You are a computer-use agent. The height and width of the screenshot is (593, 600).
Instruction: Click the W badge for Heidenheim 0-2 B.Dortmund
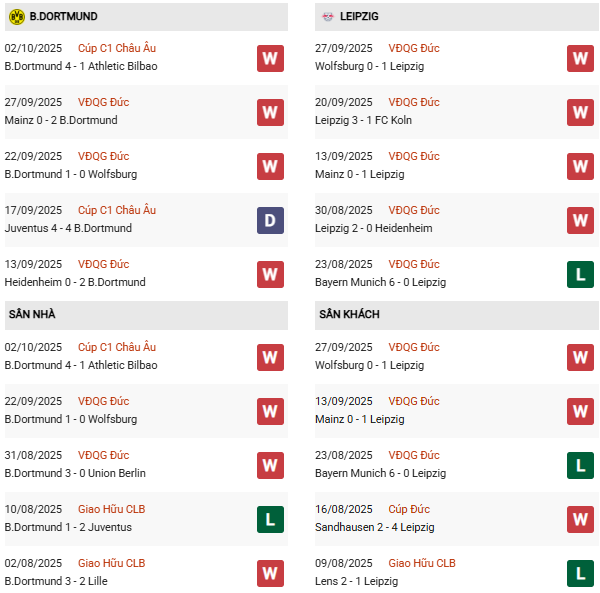270,274
